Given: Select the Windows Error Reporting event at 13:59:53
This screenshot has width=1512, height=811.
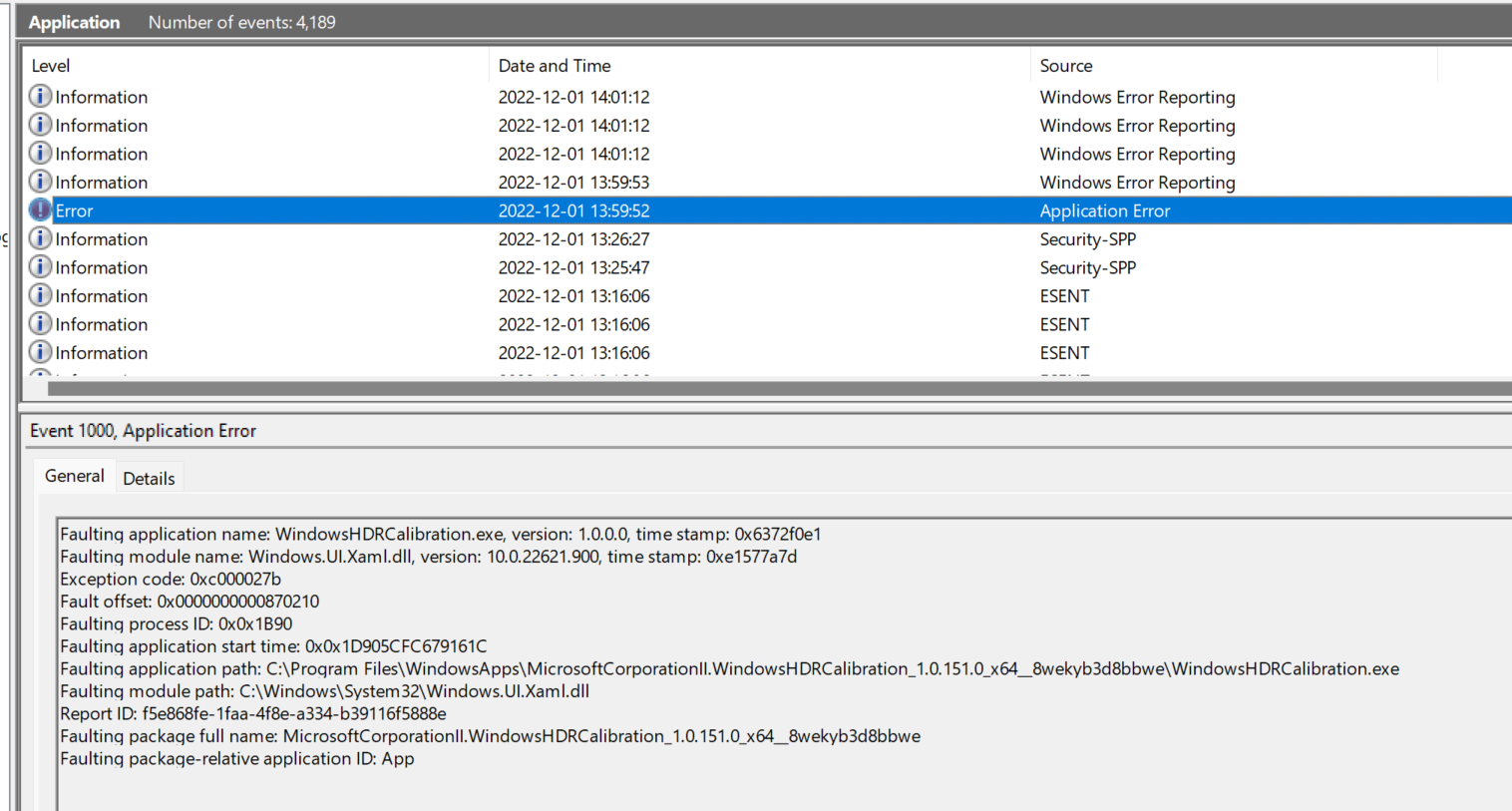Looking at the screenshot, I should pyautogui.click(x=1137, y=183).
